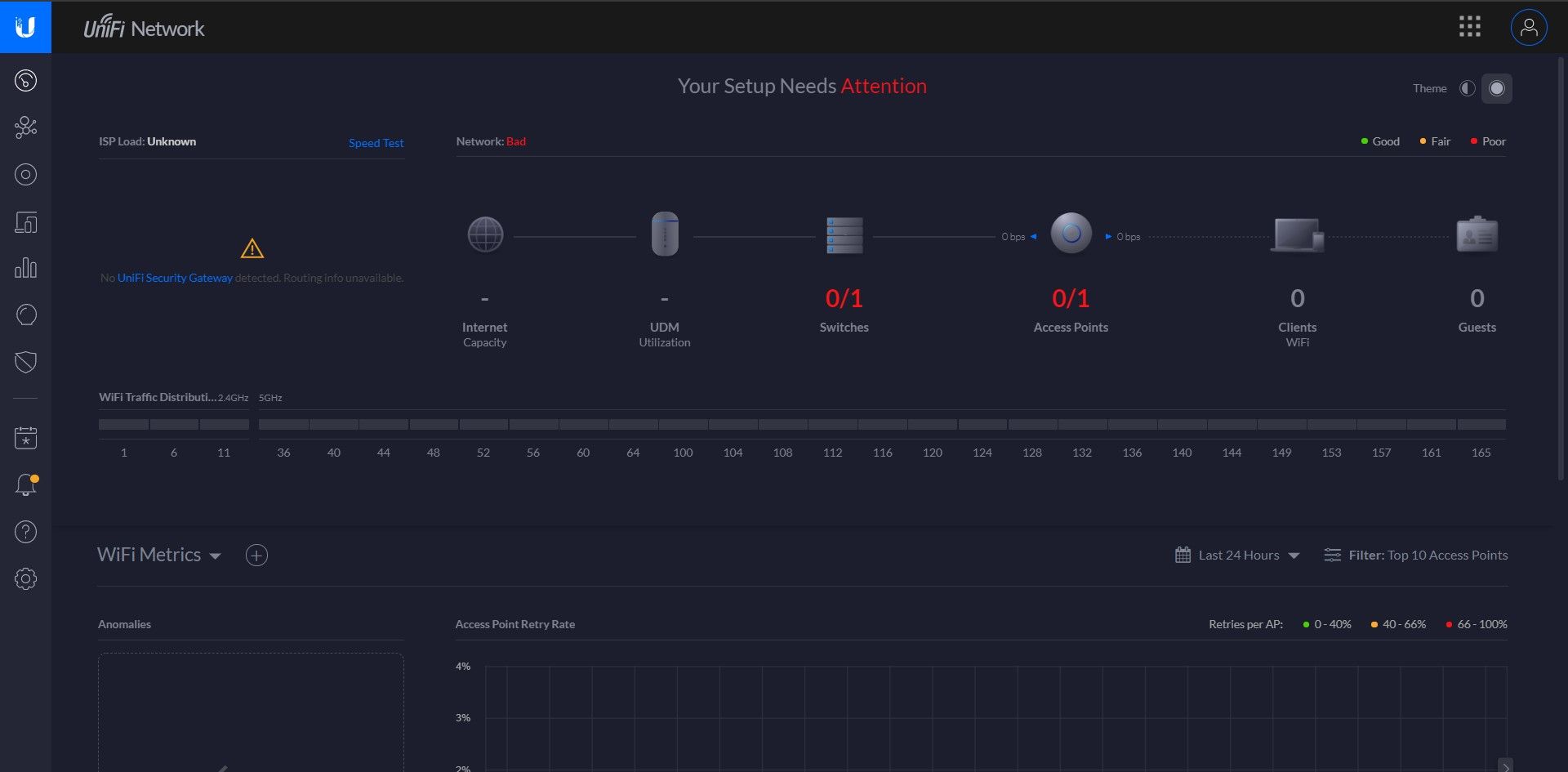Open the Clients icon in sidebar
The image size is (1568, 772).
(25, 222)
